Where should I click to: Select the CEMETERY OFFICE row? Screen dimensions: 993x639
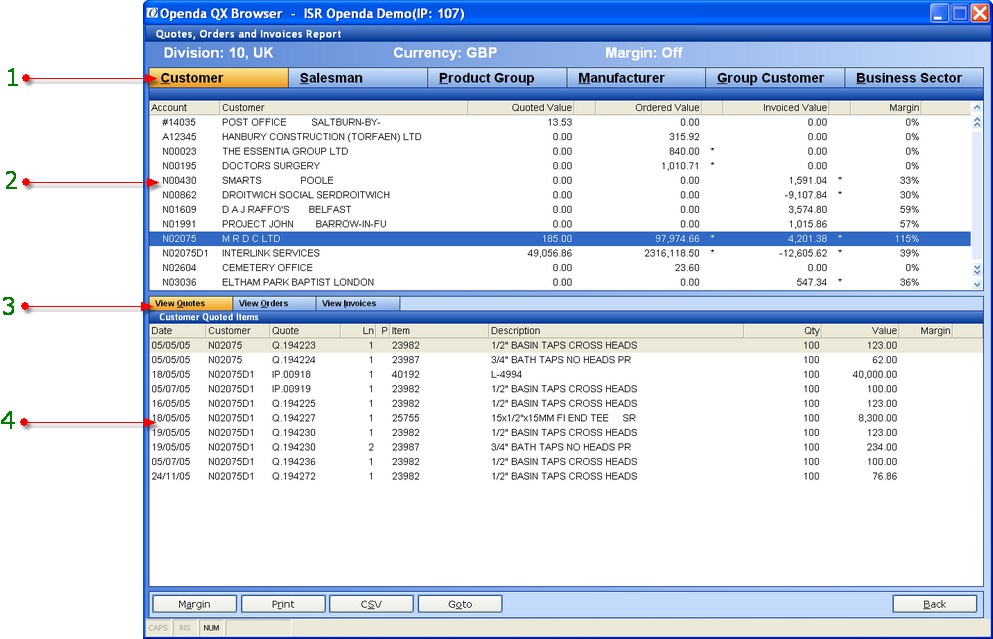click(x=560, y=268)
